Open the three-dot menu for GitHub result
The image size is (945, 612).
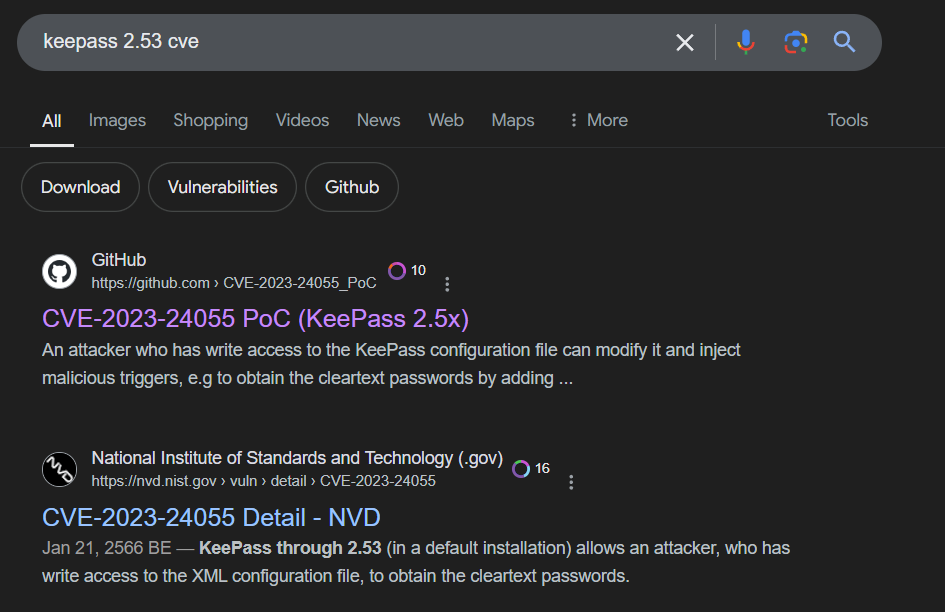(447, 284)
